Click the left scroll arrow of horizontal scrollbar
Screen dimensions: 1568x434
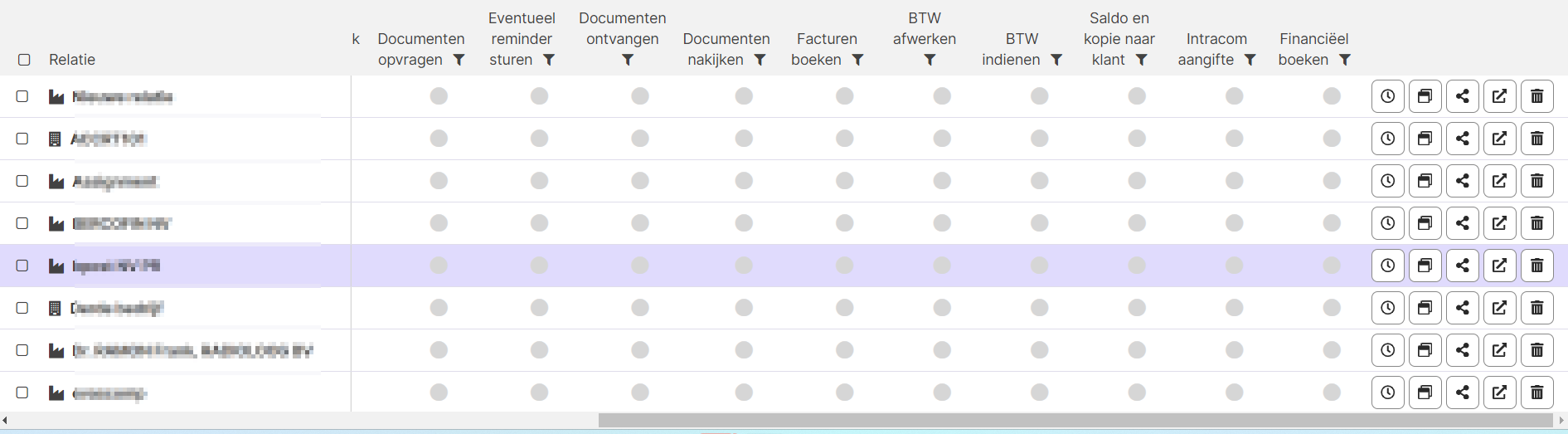[x=5, y=421]
